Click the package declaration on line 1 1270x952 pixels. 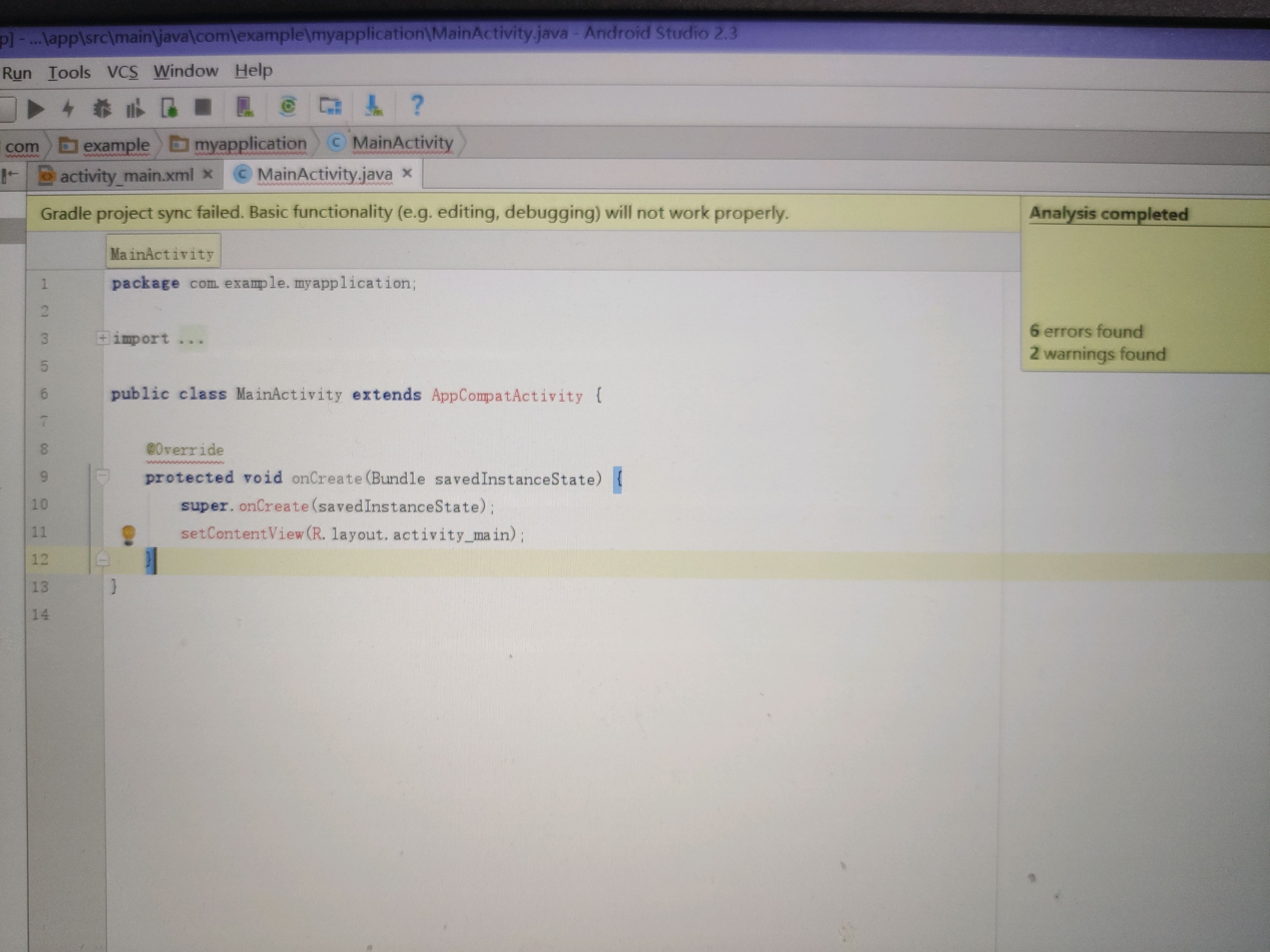tap(264, 283)
